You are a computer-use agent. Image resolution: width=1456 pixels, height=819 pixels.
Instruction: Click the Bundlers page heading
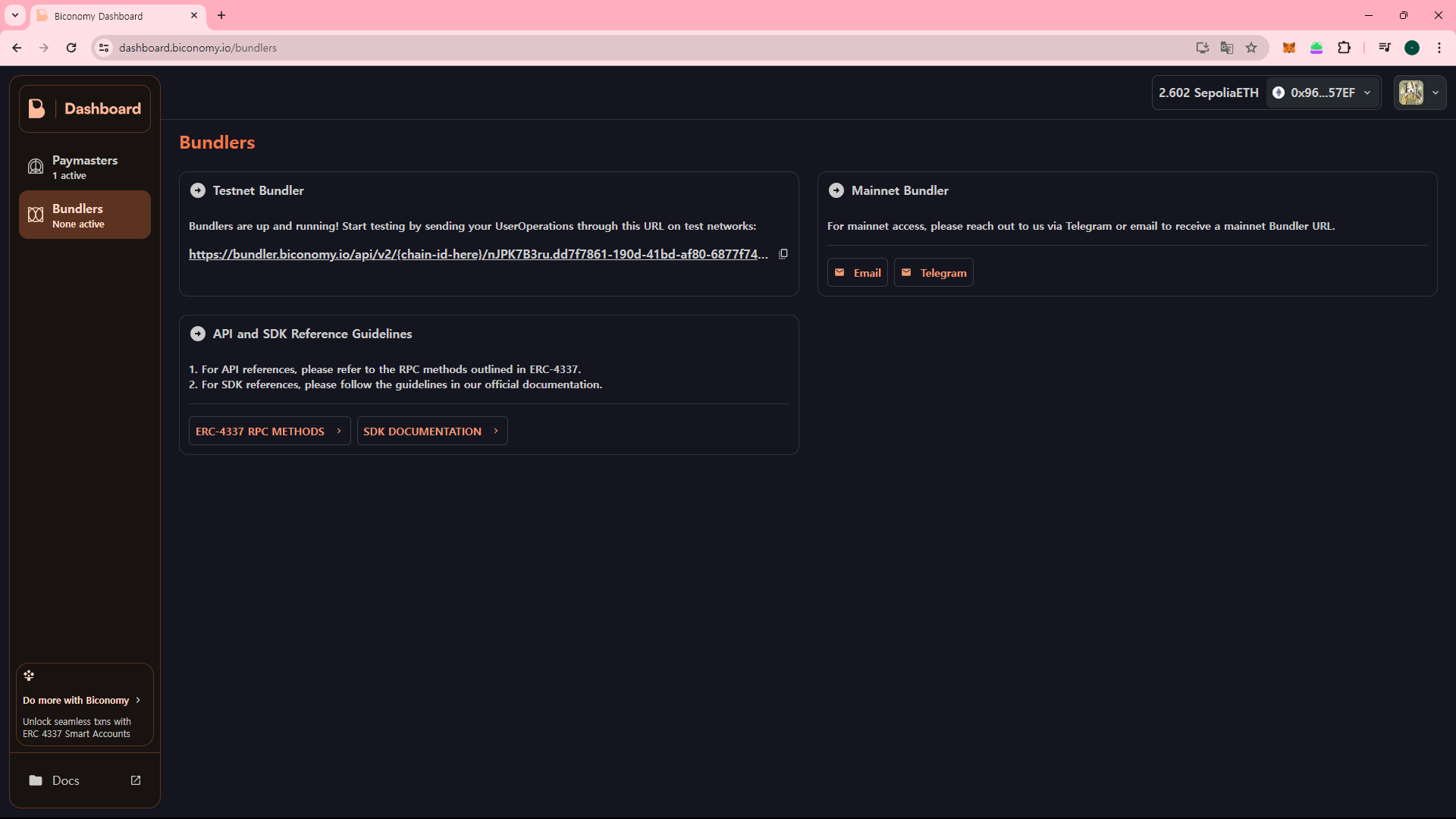pyautogui.click(x=217, y=143)
